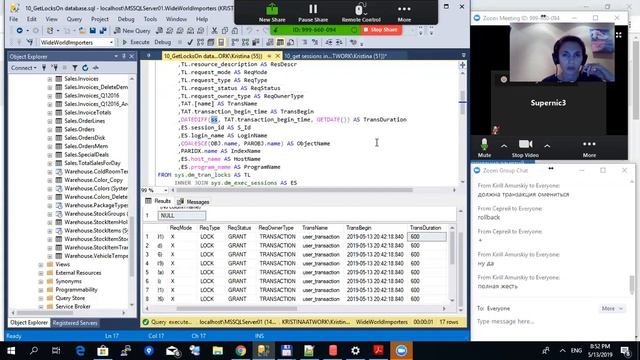Screen dimensions: 640x360
Task: Open the chat More dropdown
Action: tap(612, 309)
